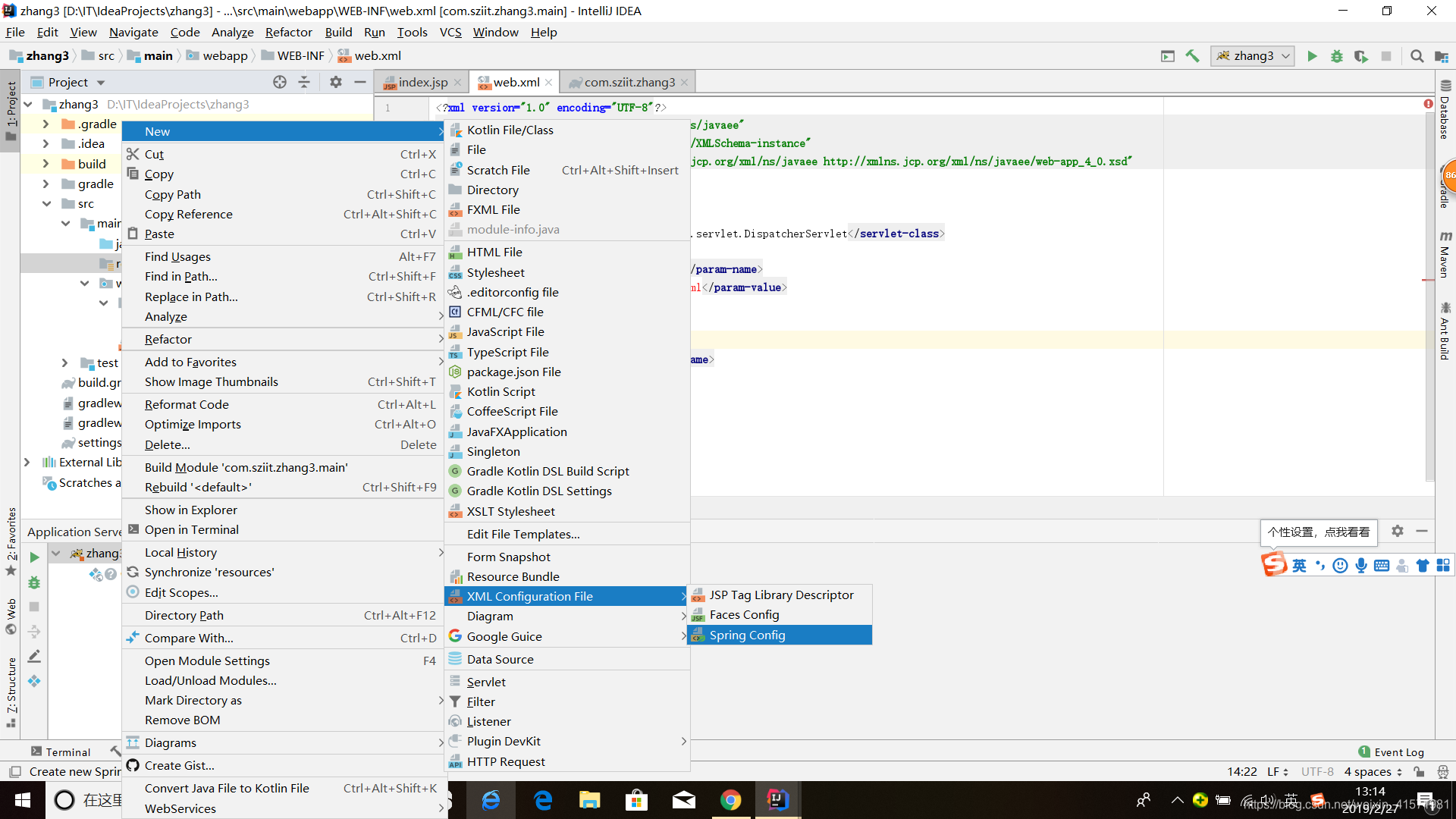Expand the test folder
Screen dimensions: 1456x819
click(x=64, y=363)
